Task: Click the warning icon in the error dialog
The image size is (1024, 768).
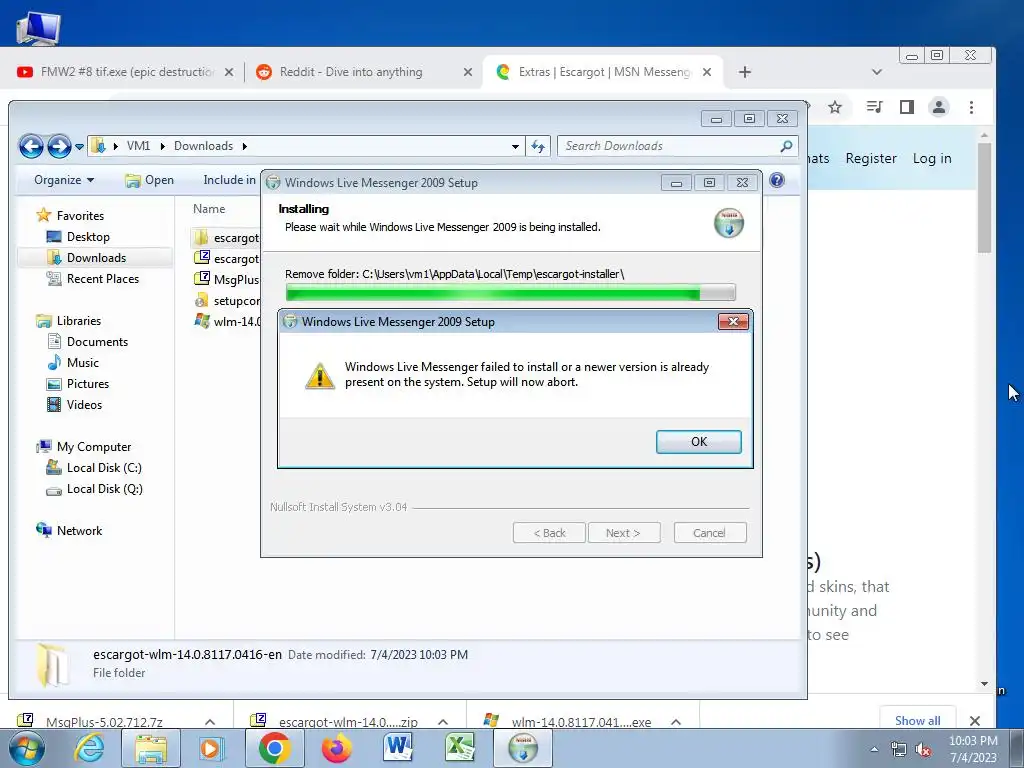Action: pyautogui.click(x=319, y=376)
